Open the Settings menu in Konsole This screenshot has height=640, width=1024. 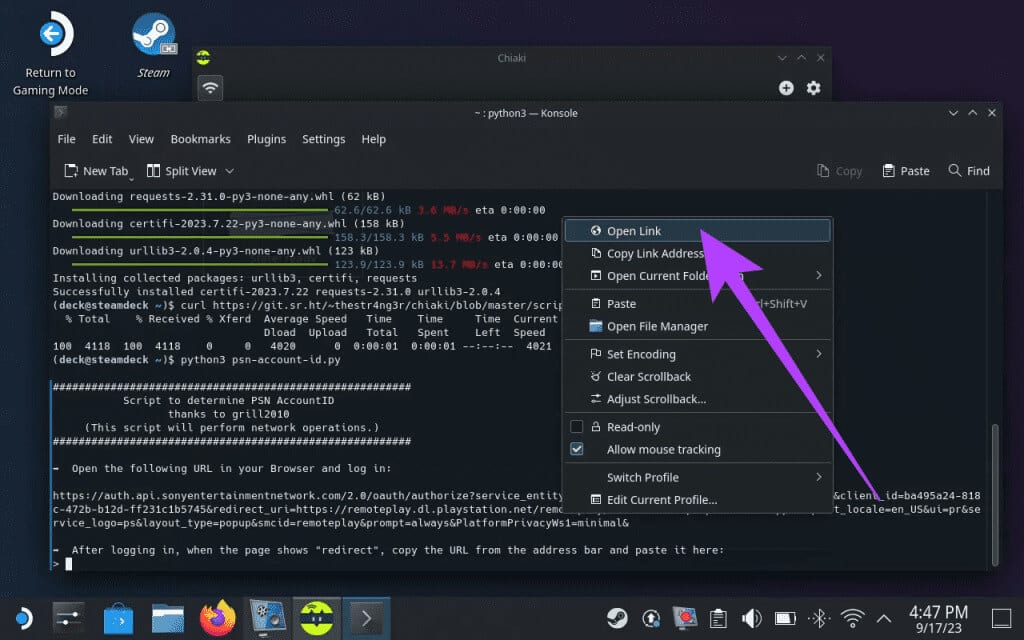pos(323,139)
